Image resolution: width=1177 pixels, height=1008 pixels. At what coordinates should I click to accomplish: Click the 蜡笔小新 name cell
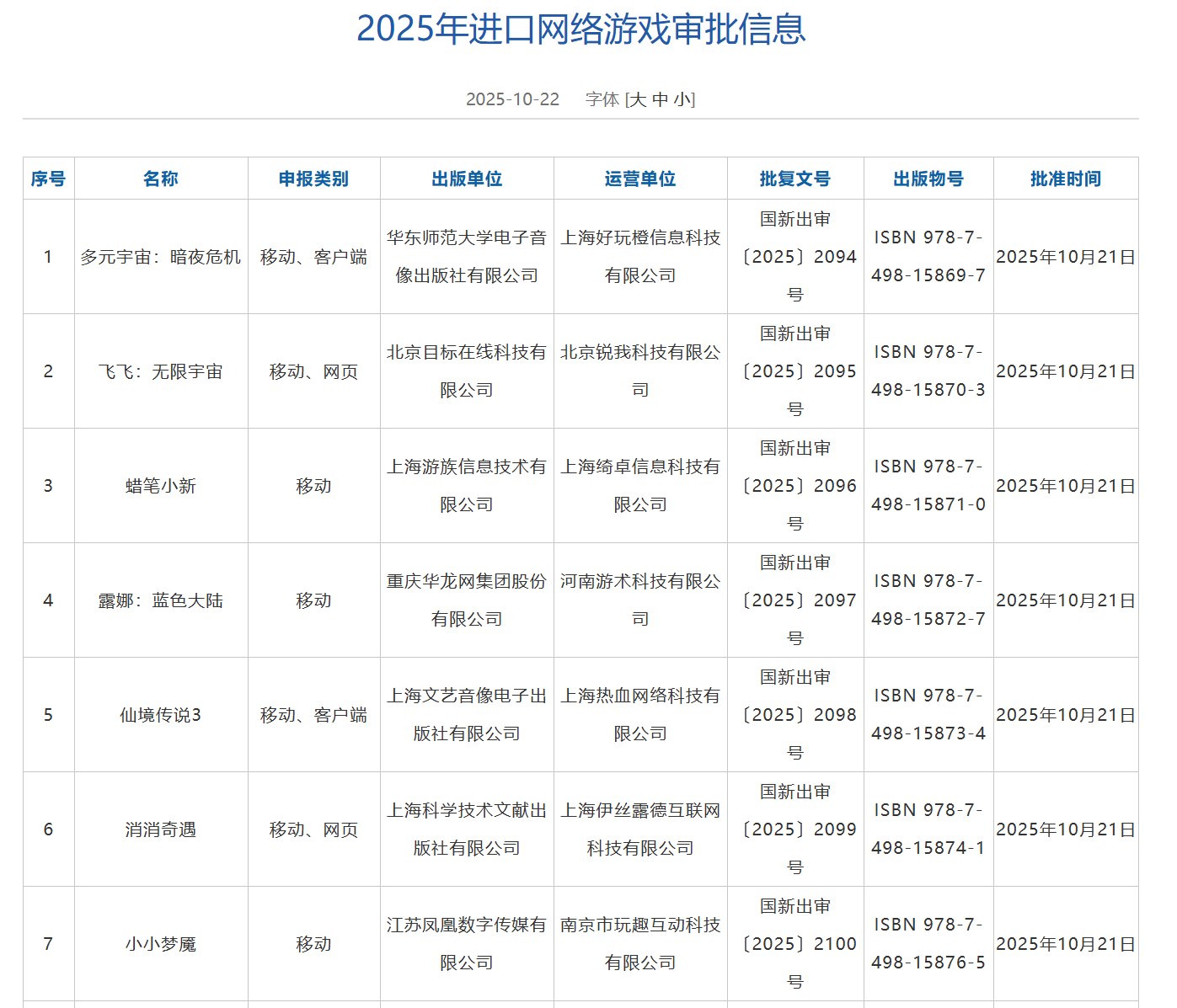[161, 486]
